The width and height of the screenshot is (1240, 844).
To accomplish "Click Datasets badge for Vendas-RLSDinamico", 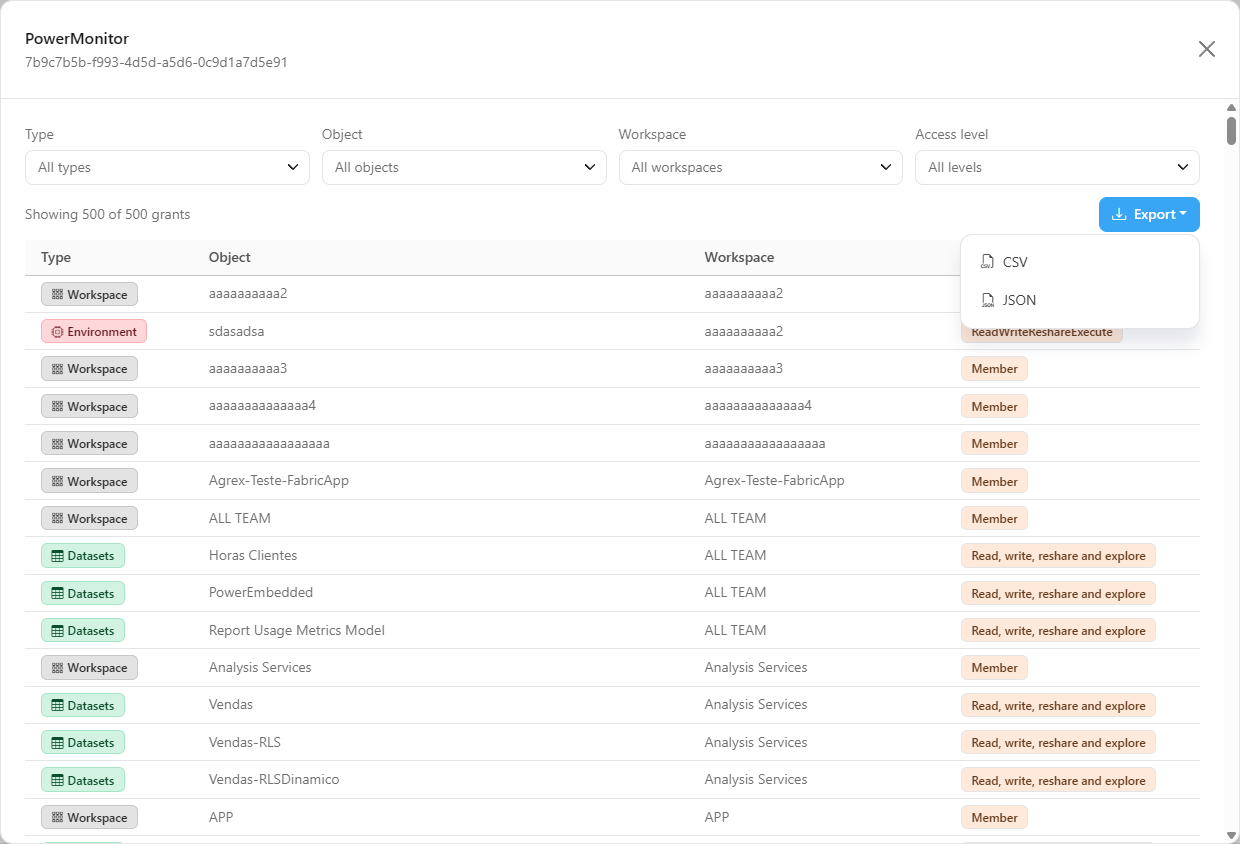I will pyautogui.click(x=83, y=780).
